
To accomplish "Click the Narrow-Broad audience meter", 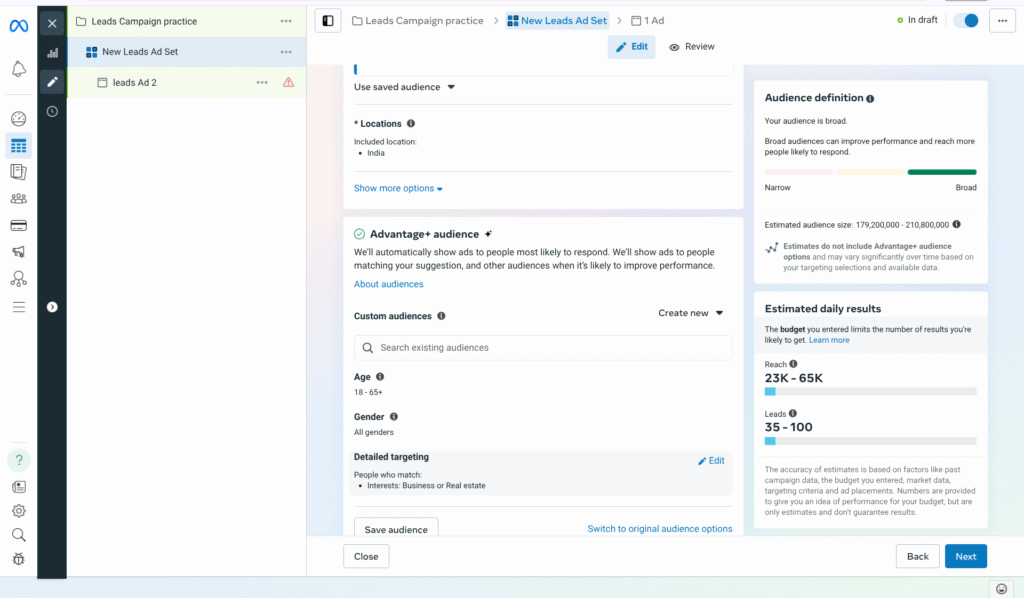I will 871,172.
